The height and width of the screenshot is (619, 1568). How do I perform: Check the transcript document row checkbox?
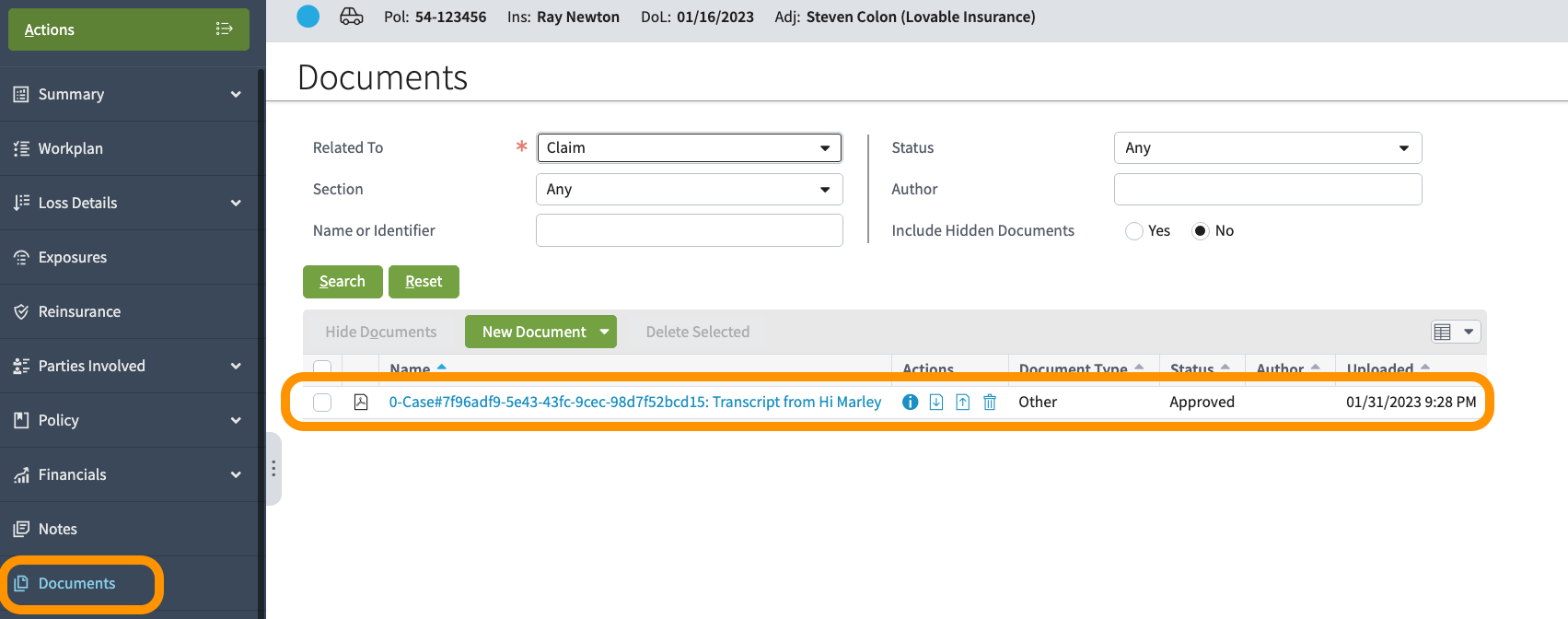pyautogui.click(x=322, y=403)
